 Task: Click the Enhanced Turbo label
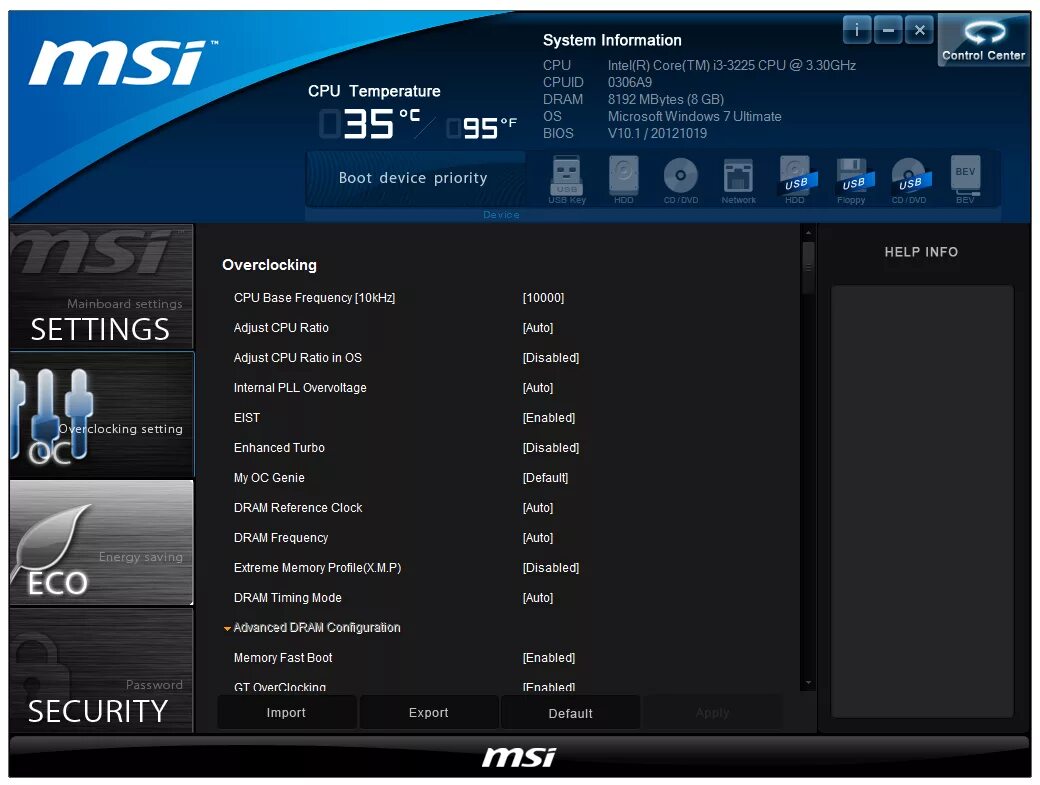(279, 448)
